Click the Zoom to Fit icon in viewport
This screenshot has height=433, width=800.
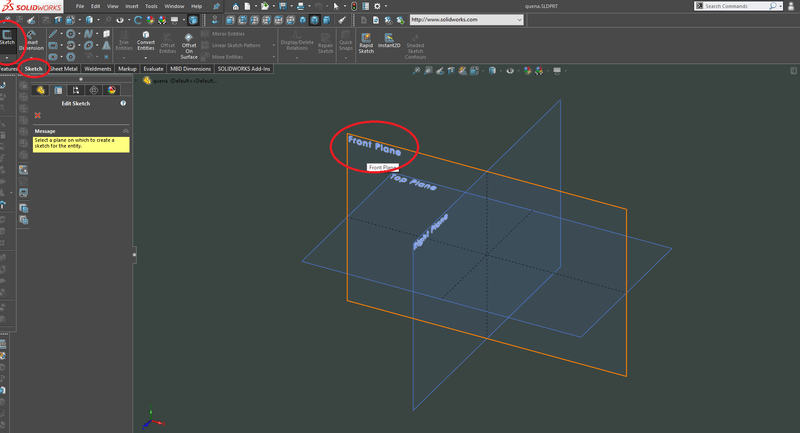(416, 71)
